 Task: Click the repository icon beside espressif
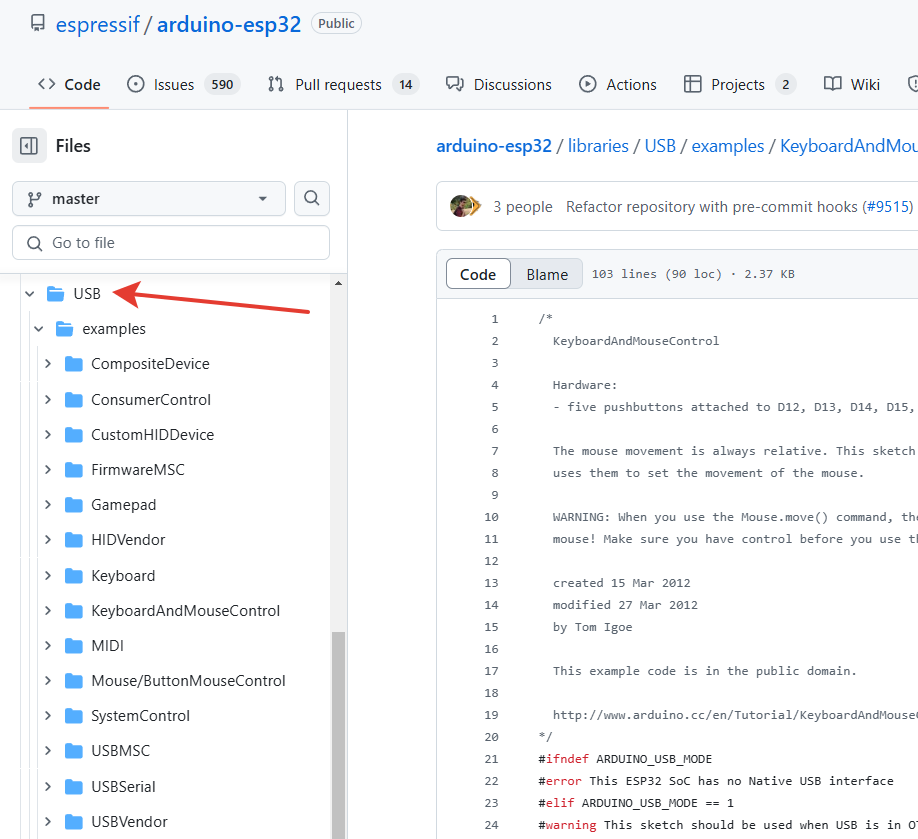tap(38, 23)
